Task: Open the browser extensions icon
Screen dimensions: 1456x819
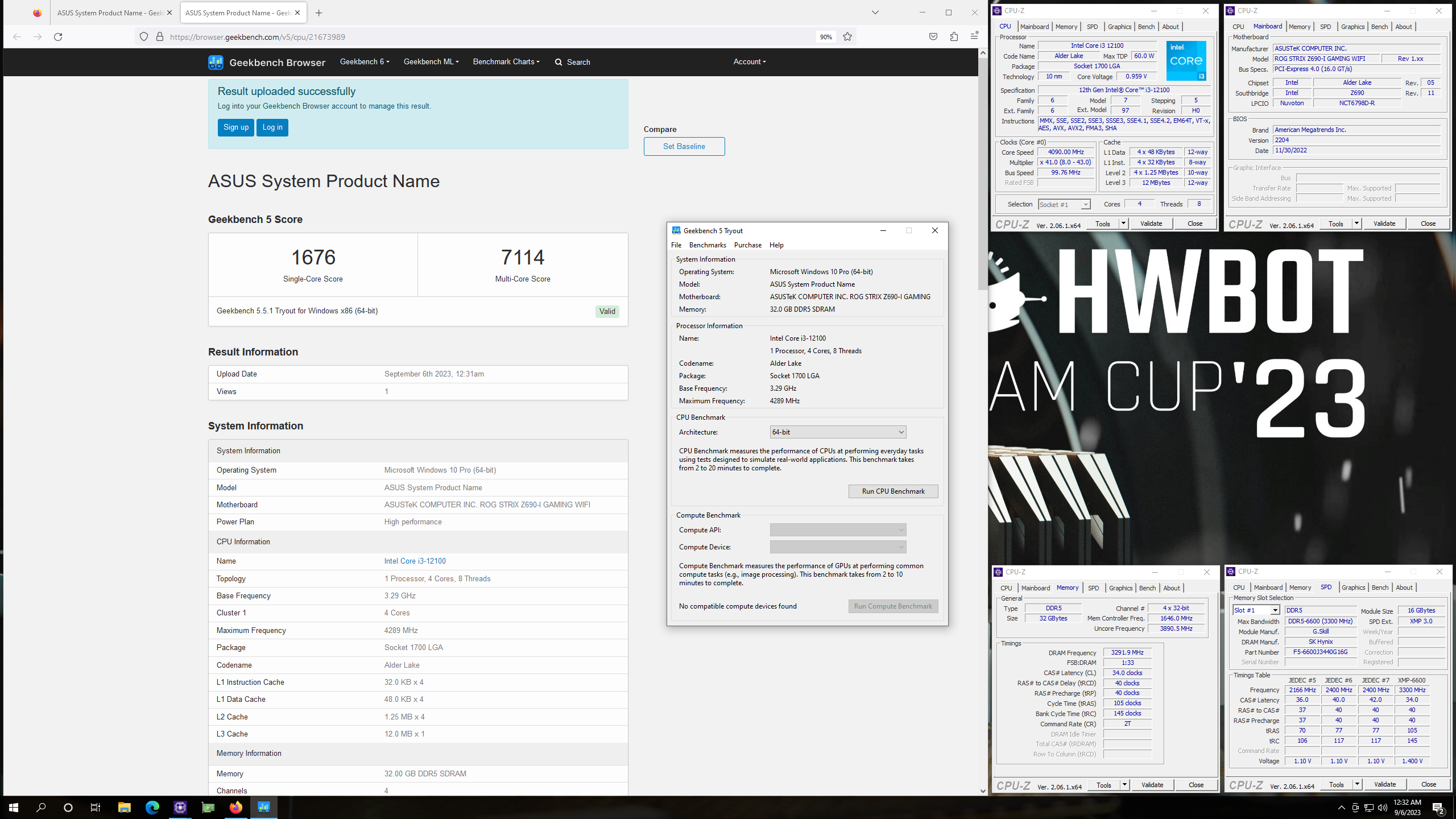Action: point(954,37)
